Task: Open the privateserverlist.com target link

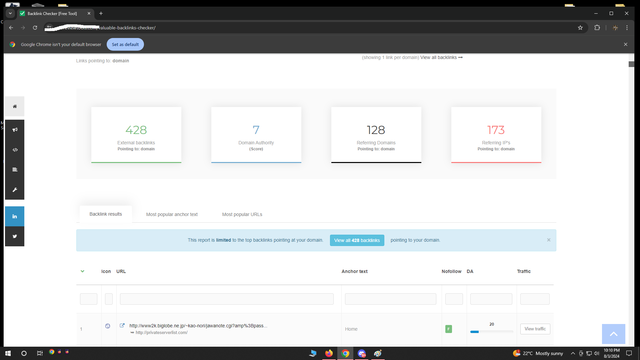Action: tap(162, 333)
